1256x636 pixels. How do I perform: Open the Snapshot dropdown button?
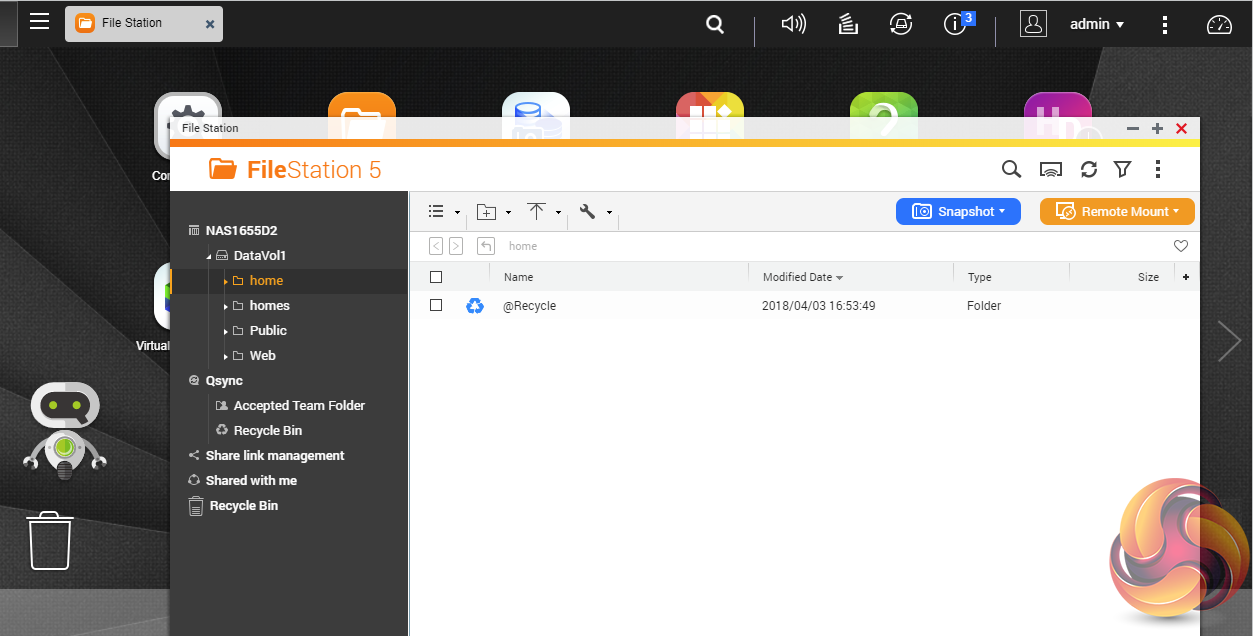[958, 211]
